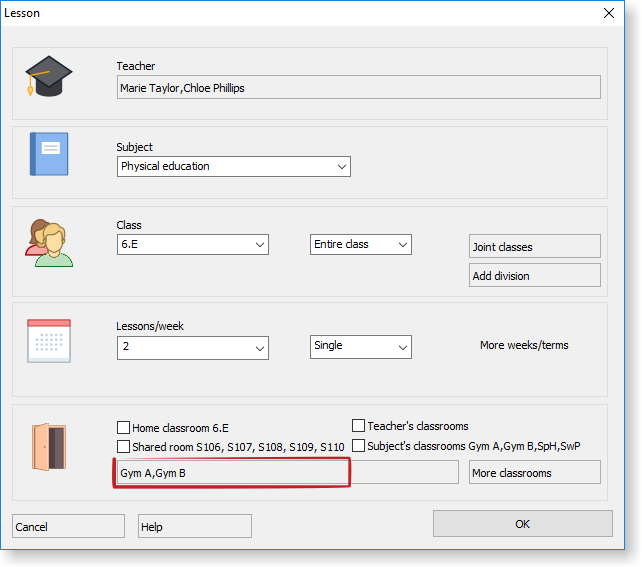Click the More weeks/terms link
This screenshot has width=642, height=567.
(x=524, y=346)
